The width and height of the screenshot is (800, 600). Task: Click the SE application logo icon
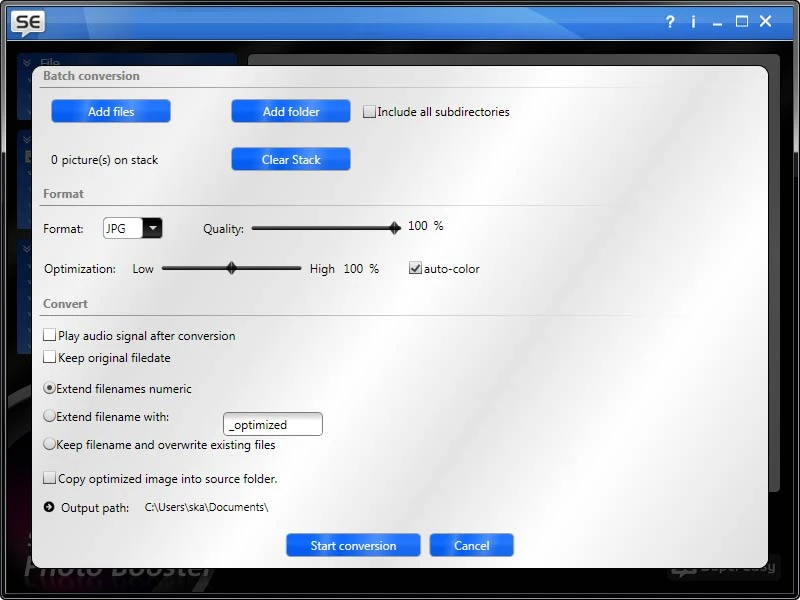(28, 23)
